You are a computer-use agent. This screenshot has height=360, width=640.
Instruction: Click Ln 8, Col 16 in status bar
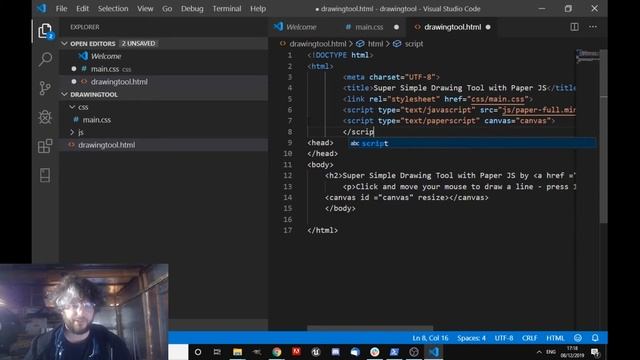tap(430, 338)
